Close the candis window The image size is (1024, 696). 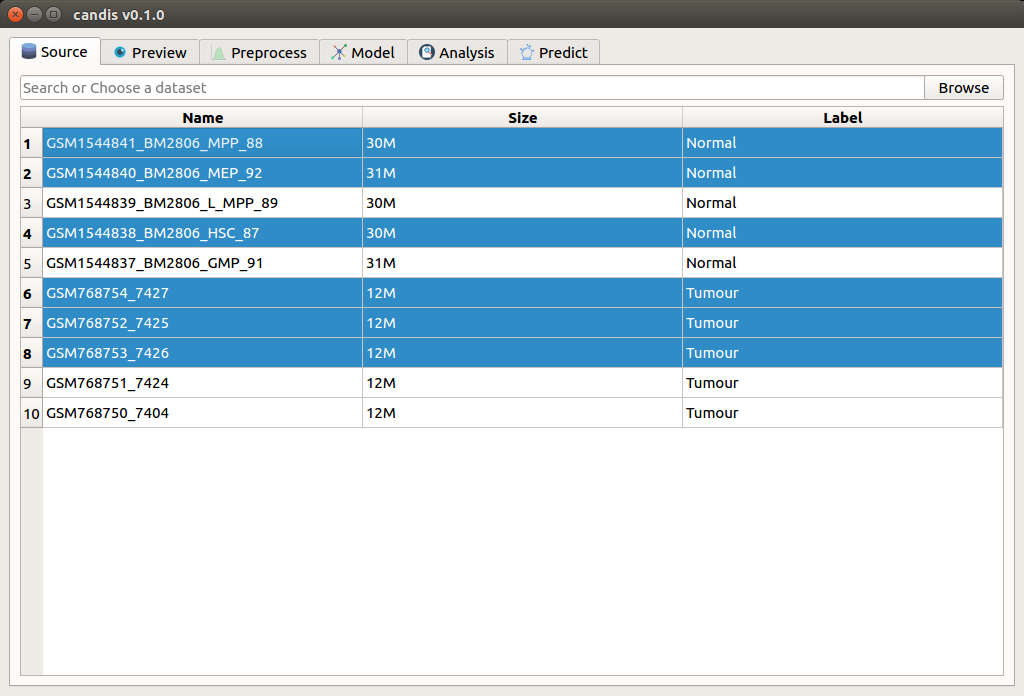click(16, 14)
